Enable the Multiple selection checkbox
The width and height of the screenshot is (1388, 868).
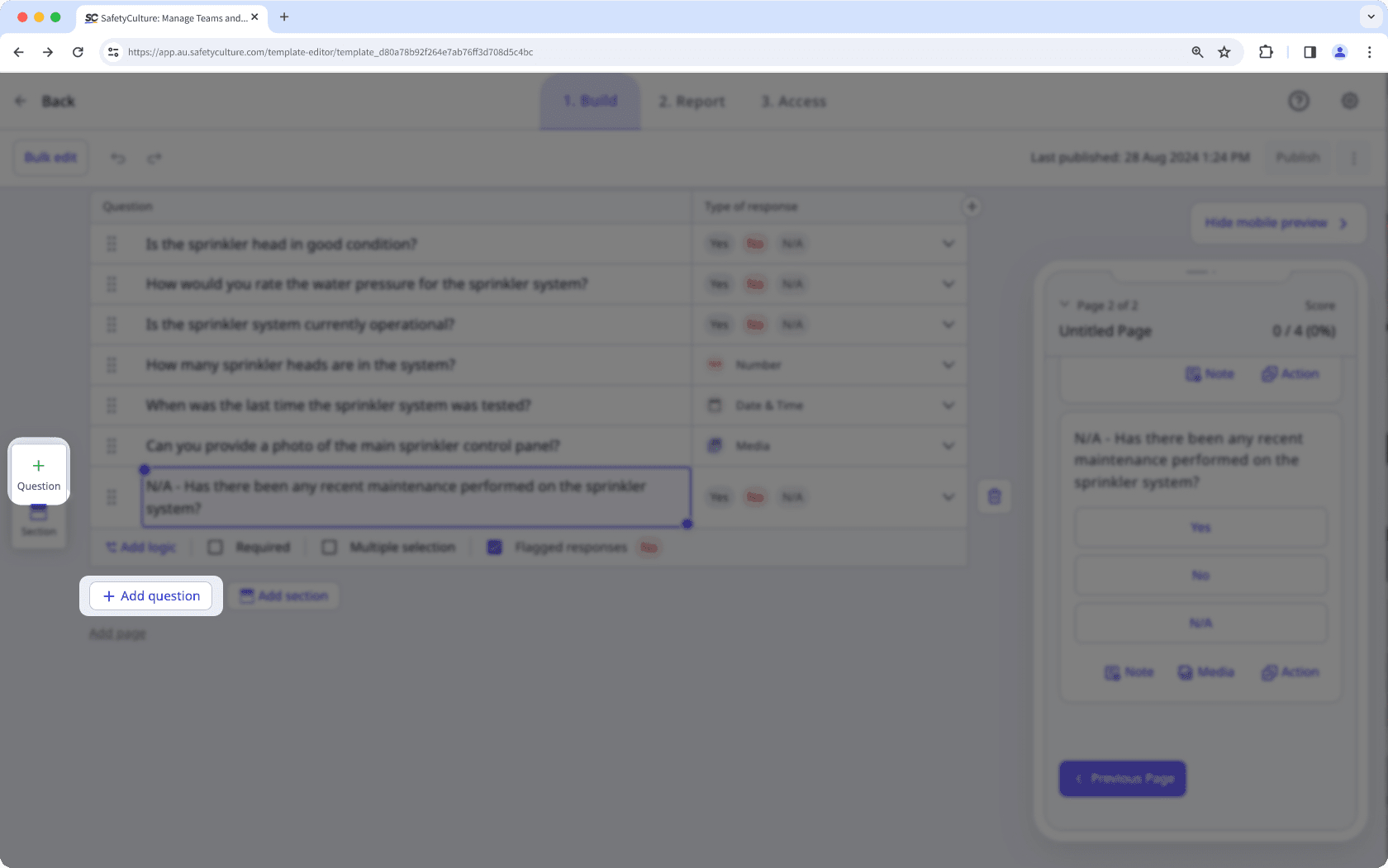pyautogui.click(x=330, y=547)
